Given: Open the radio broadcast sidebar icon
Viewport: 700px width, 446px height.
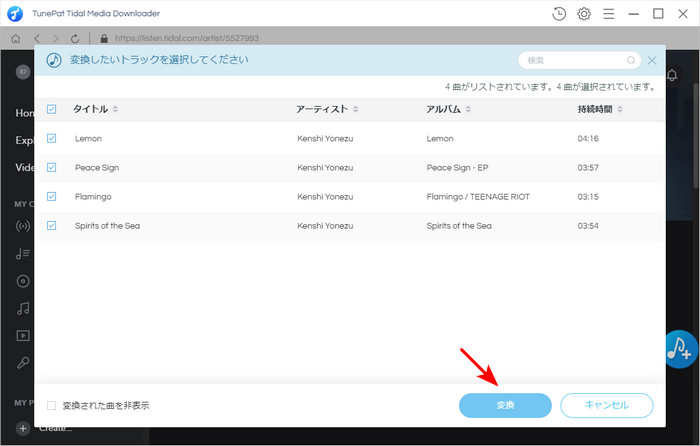Looking at the screenshot, I should coord(23,226).
